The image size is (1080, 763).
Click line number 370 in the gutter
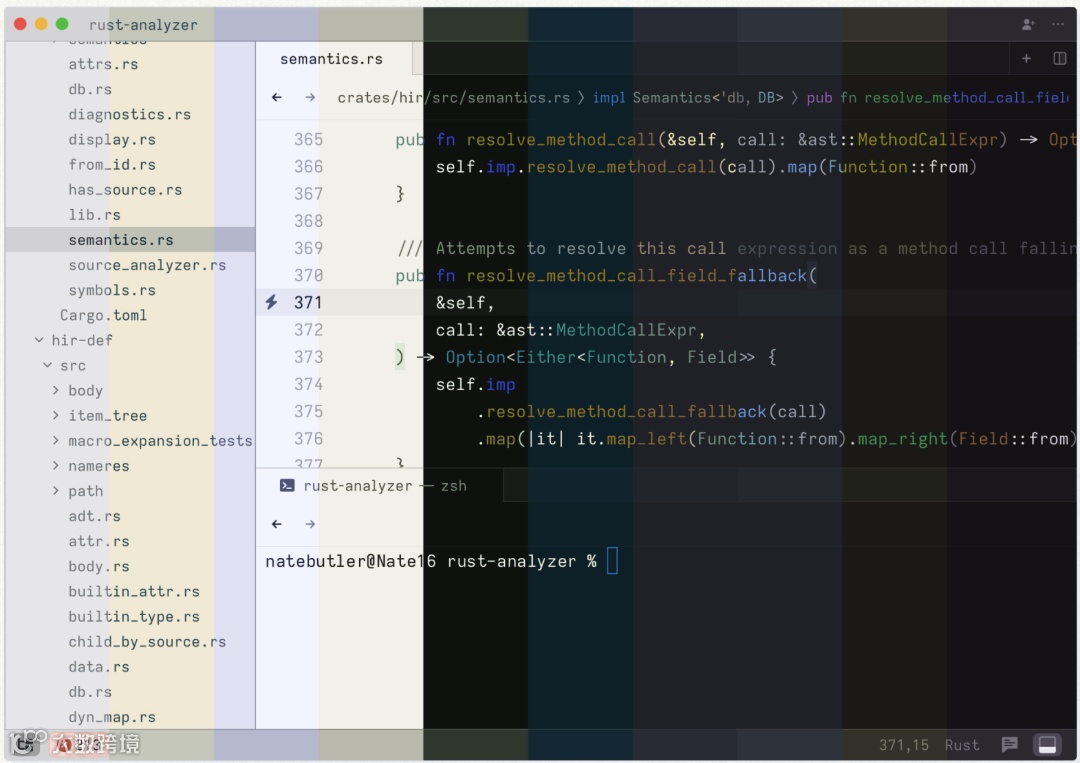(x=309, y=275)
